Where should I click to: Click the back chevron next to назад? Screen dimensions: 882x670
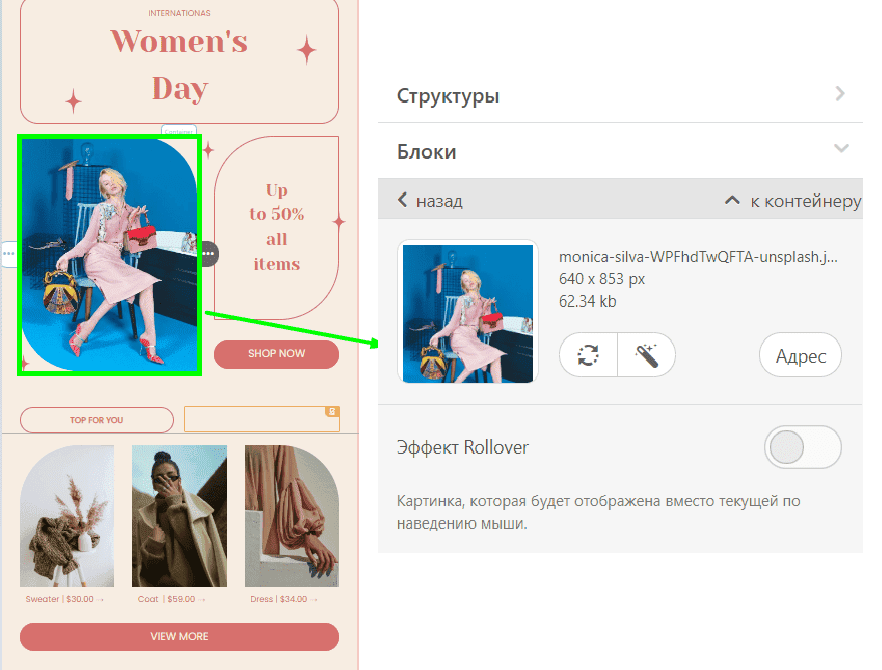403,200
